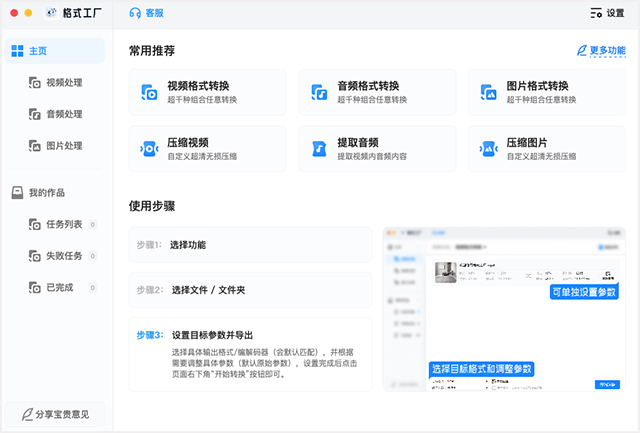Select the 主页 home grid icon
This screenshot has width=640, height=433.
(x=17, y=51)
